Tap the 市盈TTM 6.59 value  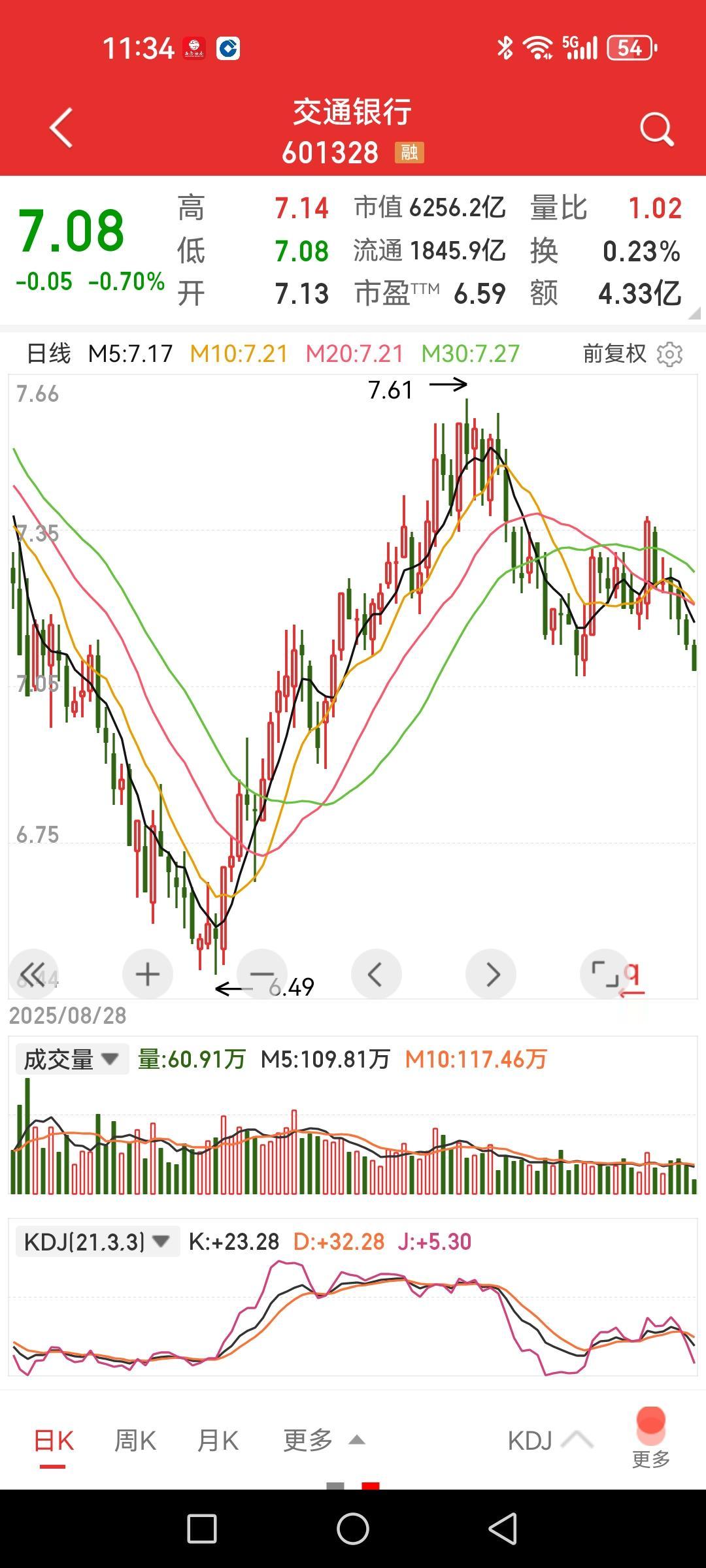[429, 293]
